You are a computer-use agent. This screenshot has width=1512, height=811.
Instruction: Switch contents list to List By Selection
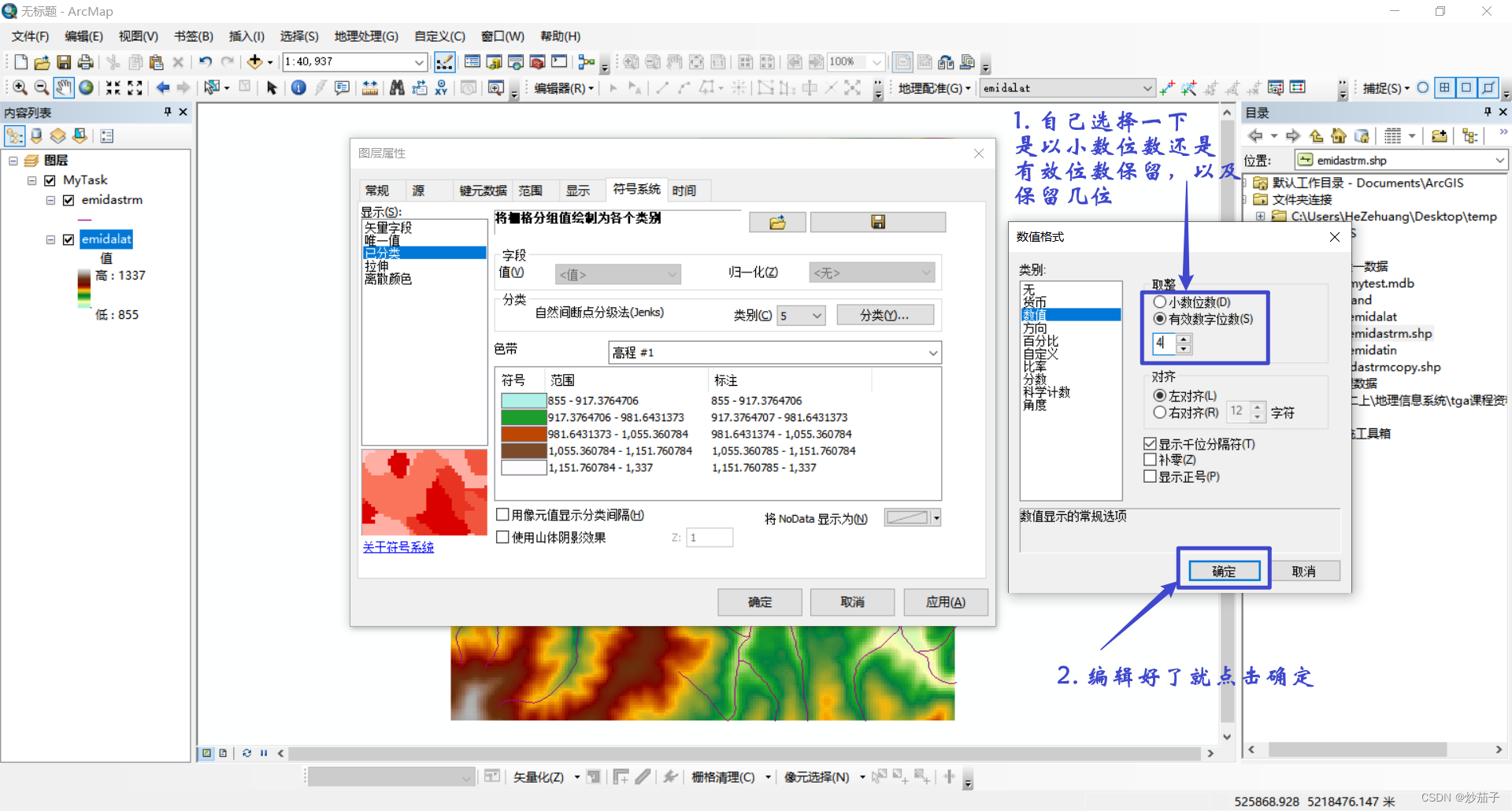80,136
